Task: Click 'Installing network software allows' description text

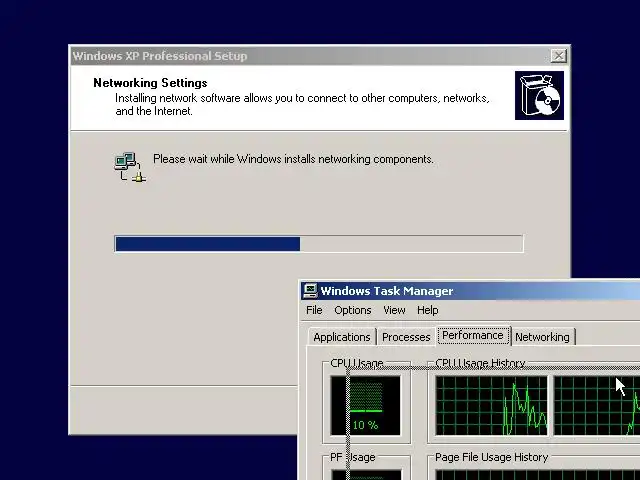Action: [302, 104]
